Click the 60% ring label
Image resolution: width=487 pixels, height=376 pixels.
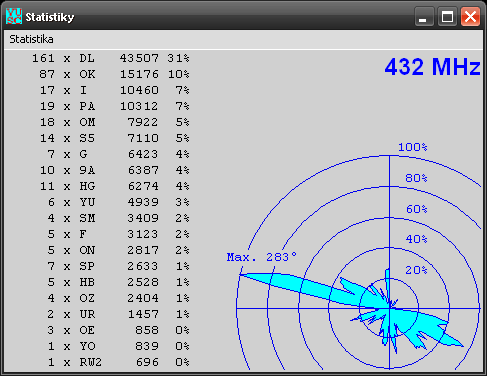pos(416,209)
